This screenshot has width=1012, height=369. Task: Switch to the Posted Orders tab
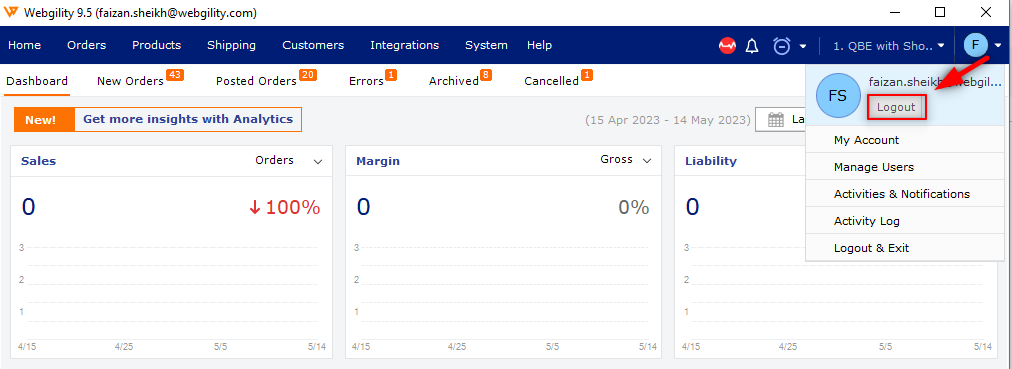(x=256, y=81)
